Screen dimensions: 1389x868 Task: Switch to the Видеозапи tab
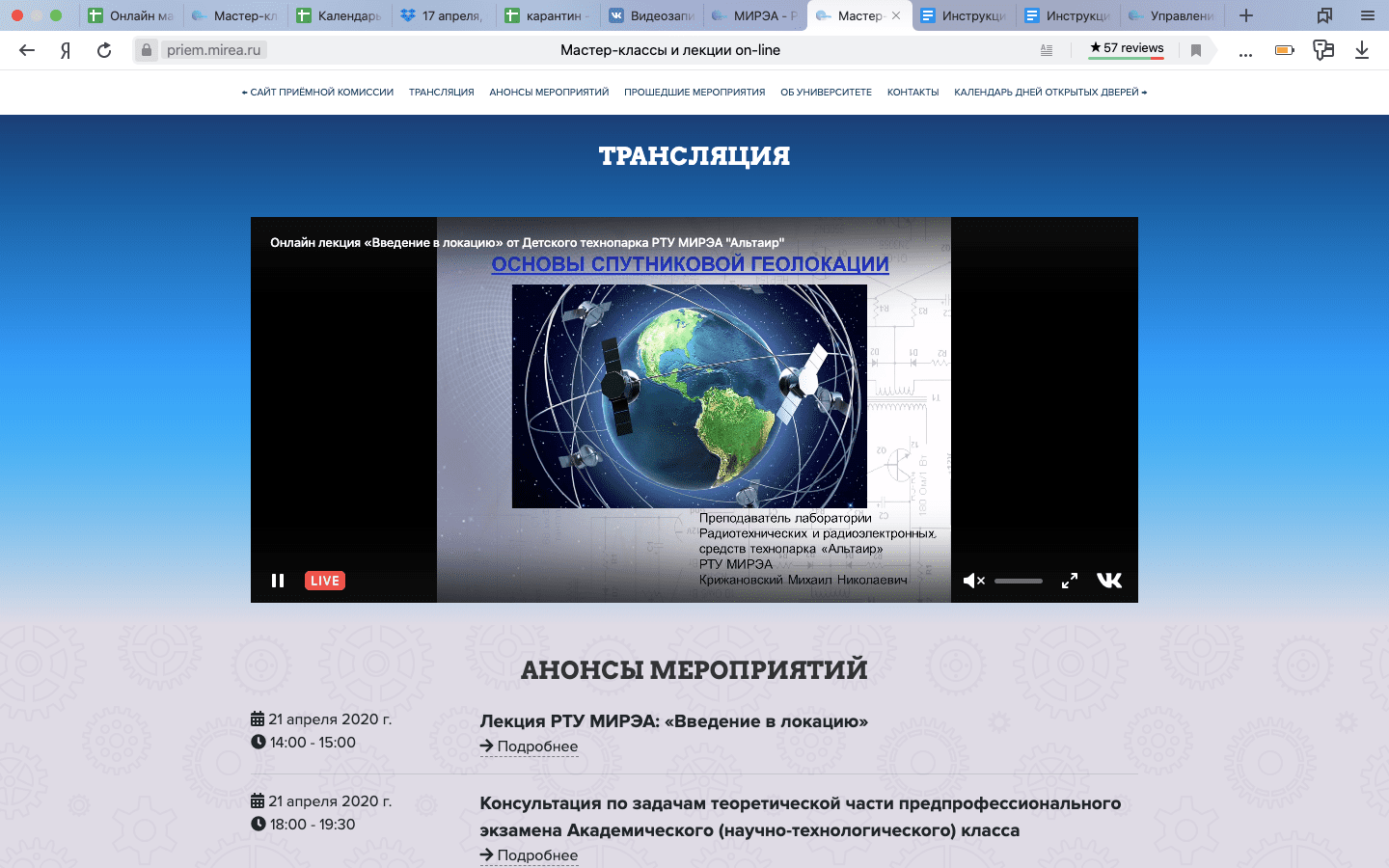[x=651, y=15]
